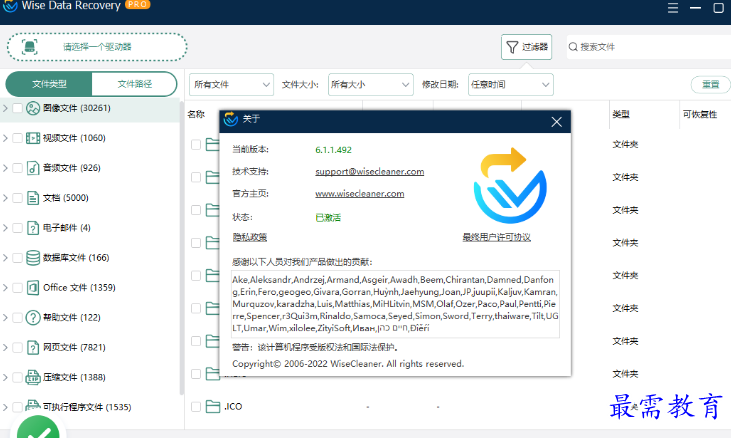The image size is (731, 438).
Task: Check the video files (1060) checkbox
Action: point(17,138)
